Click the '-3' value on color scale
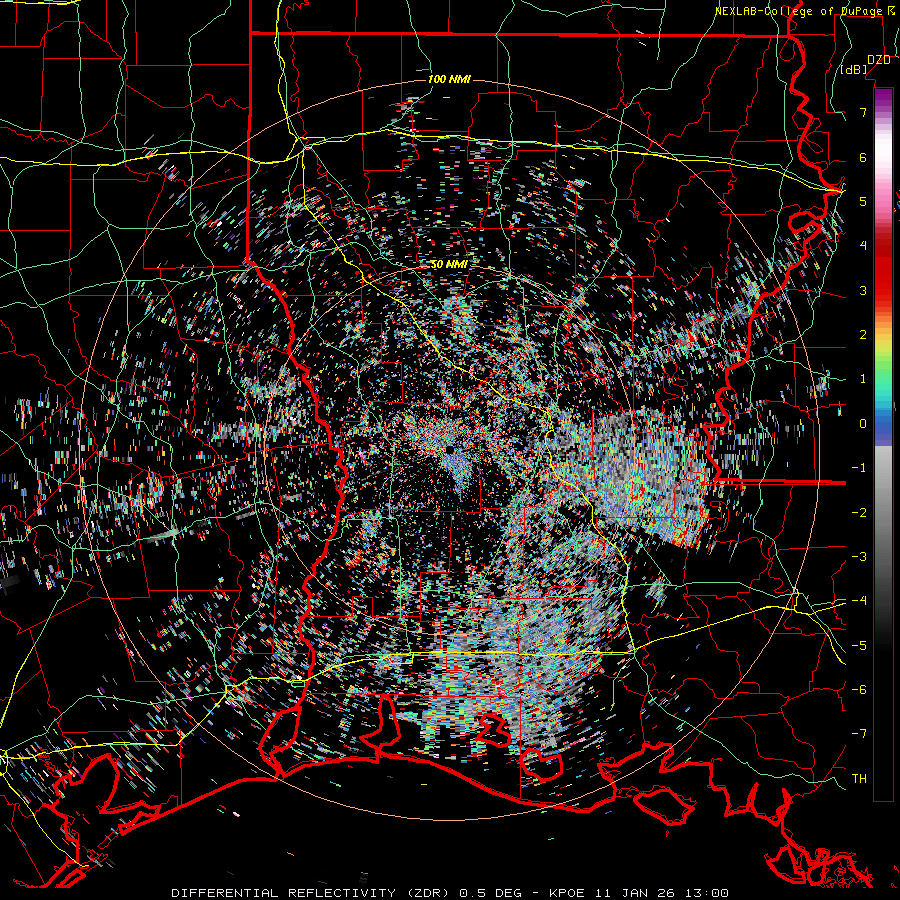The height and width of the screenshot is (900, 900). 859,557
